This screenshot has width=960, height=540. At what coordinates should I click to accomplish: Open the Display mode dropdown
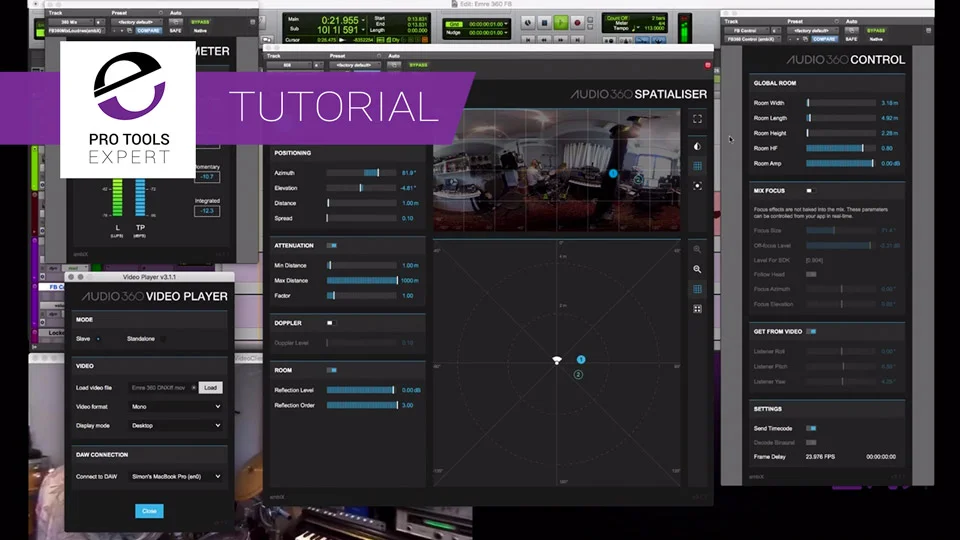[176, 426]
